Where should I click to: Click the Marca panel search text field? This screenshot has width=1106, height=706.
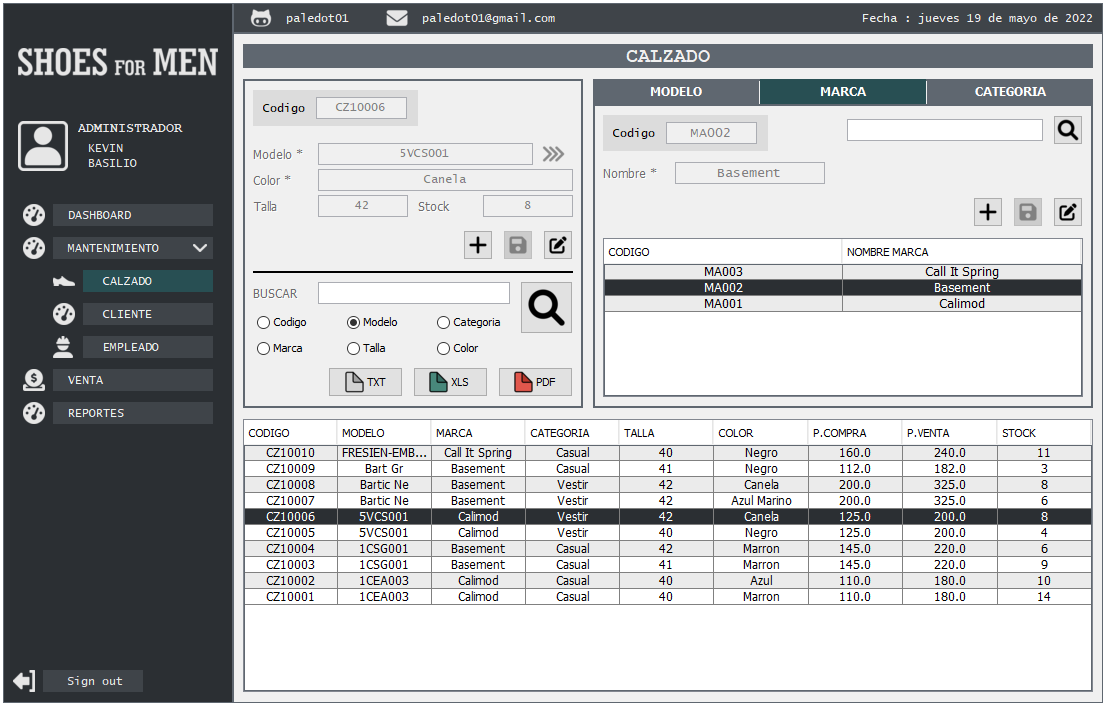[944, 130]
